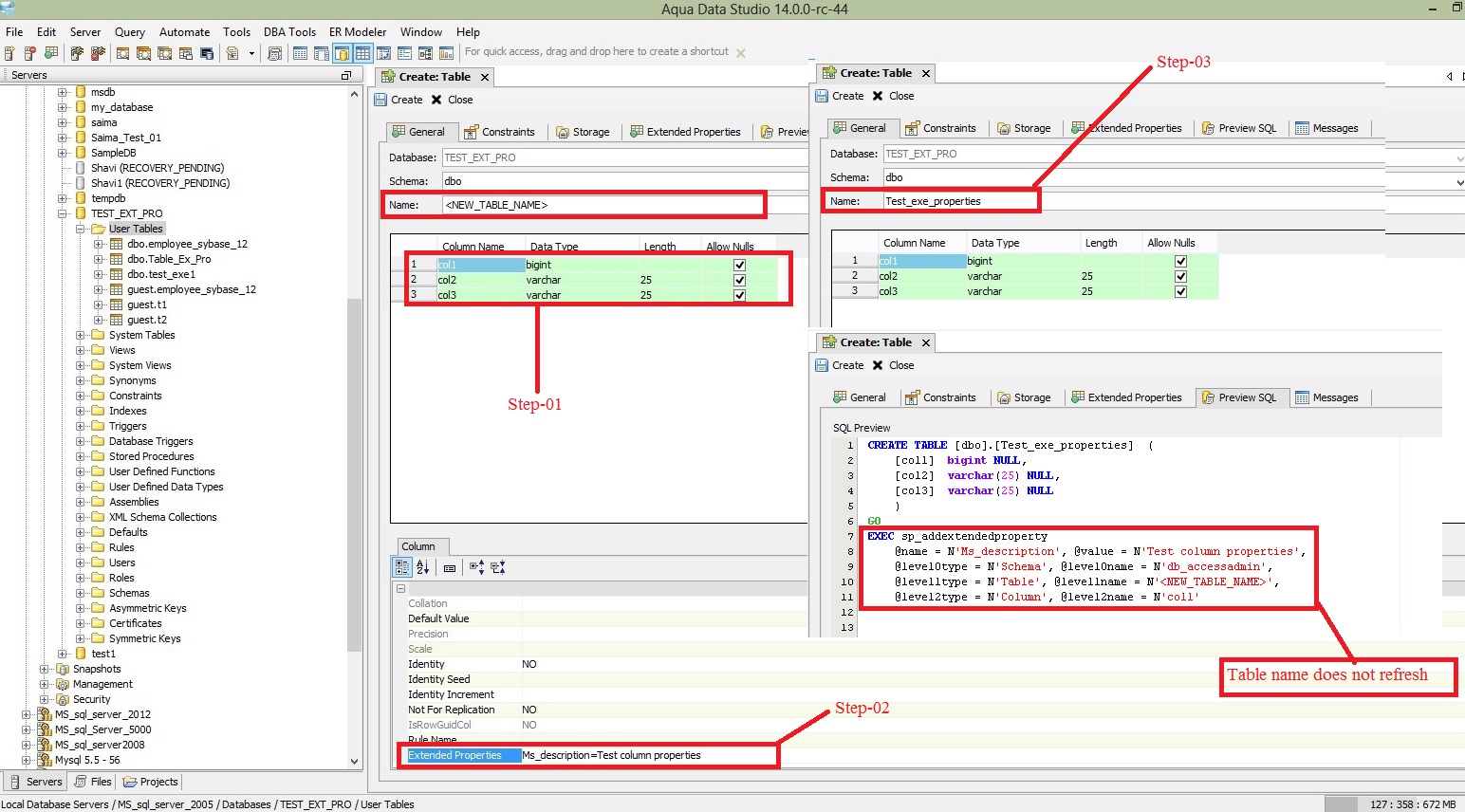Click the calculator-style icon in the main toolbar
This screenshot has width=1465, height=812.
click(275, 53)
